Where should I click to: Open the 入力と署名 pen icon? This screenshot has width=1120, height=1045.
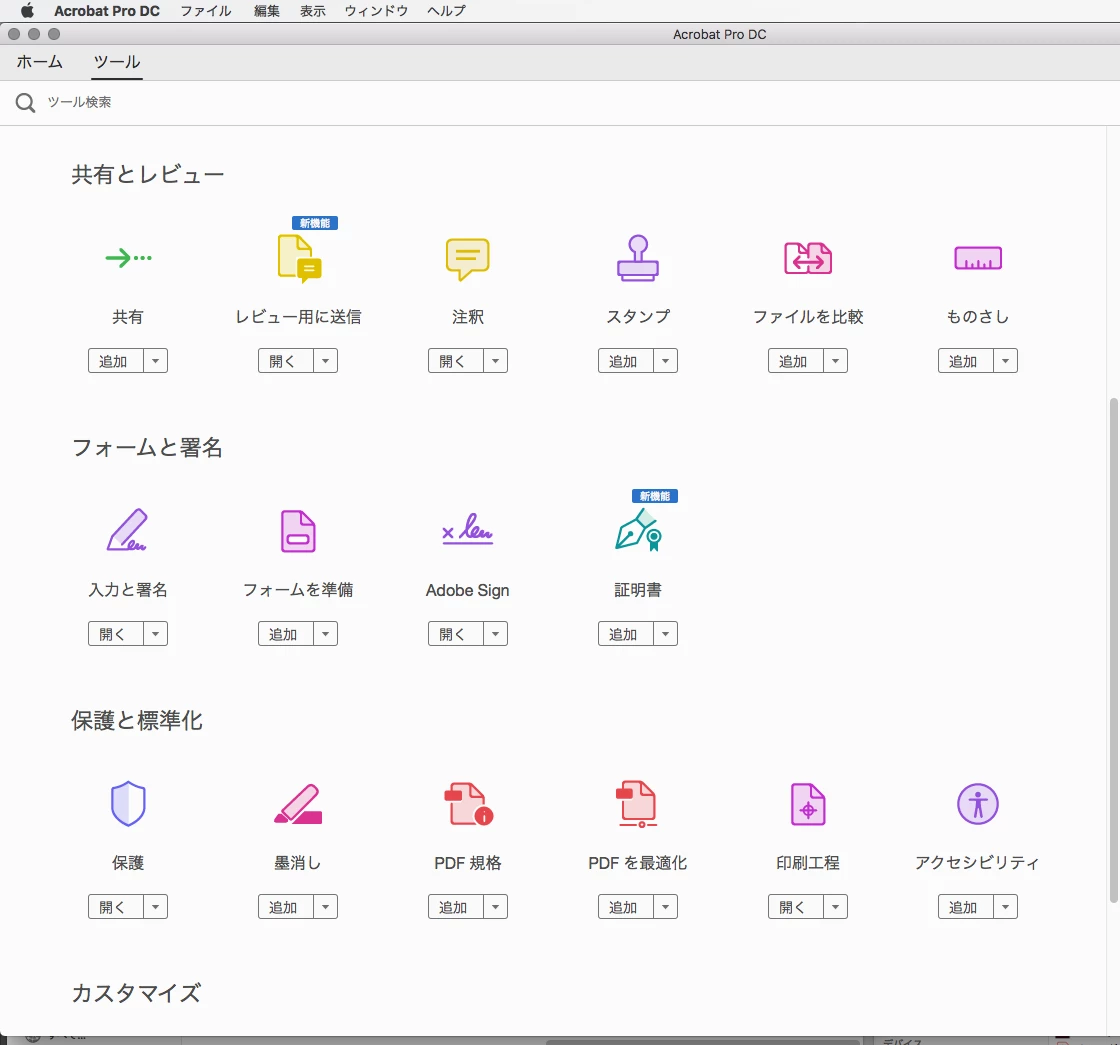click(x=127, y=530)
